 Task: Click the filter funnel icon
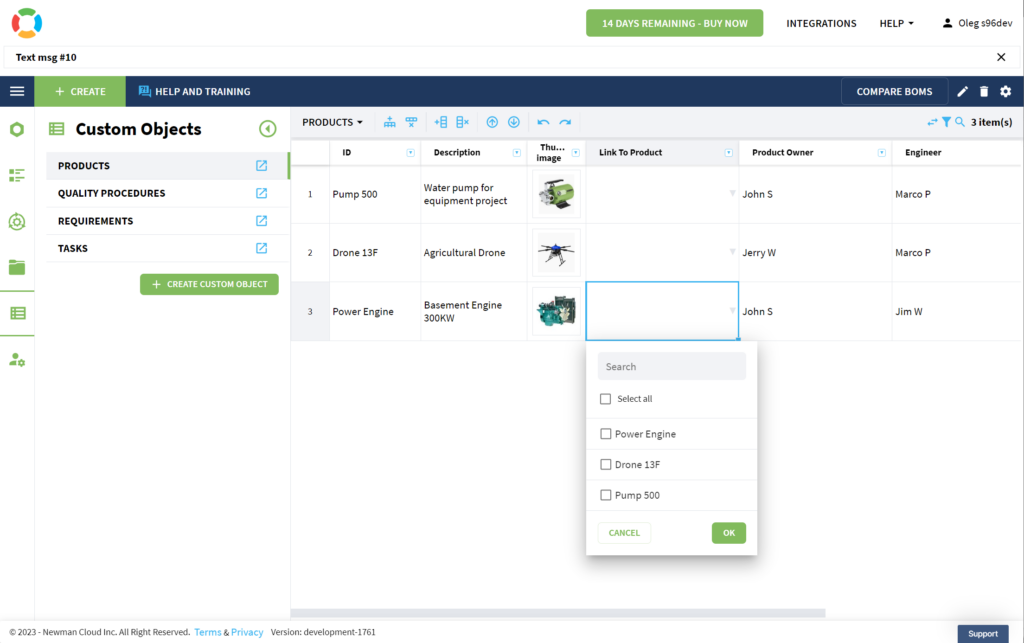(x=946, y=122)
